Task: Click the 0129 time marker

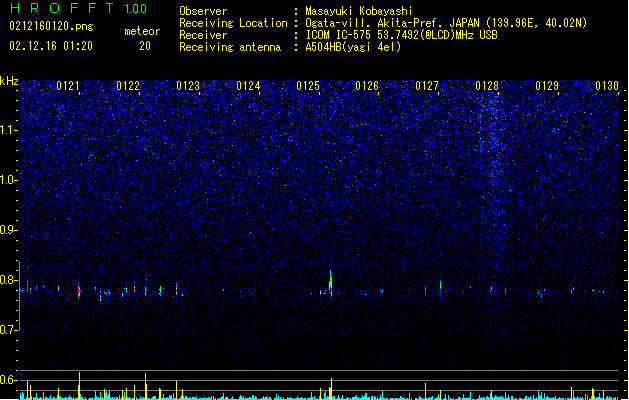Action: pyautogui.click(x=547, y=86)
